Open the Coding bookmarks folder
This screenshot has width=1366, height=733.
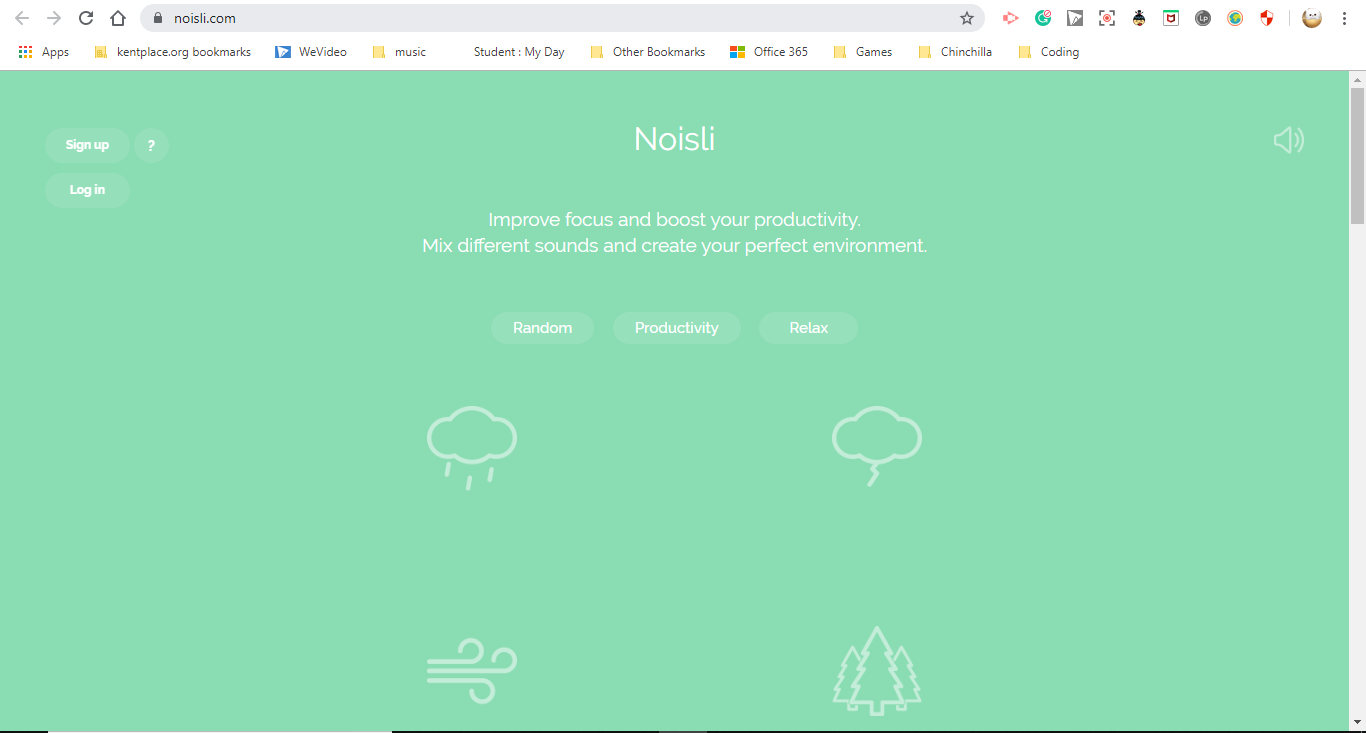coord(1049,52)
